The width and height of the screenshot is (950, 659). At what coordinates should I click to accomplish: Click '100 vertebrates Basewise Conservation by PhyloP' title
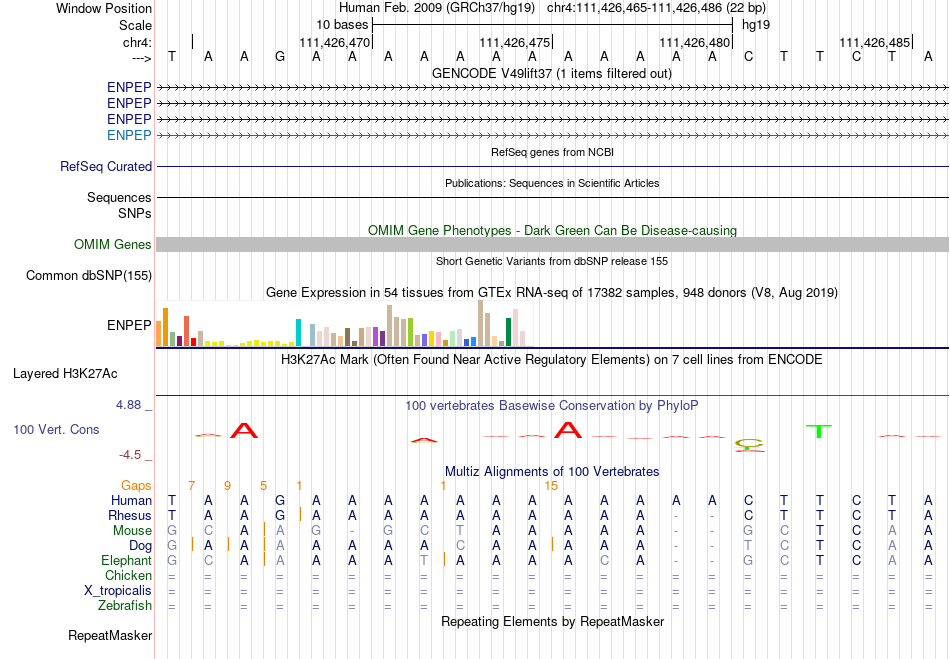pos(552,406)
